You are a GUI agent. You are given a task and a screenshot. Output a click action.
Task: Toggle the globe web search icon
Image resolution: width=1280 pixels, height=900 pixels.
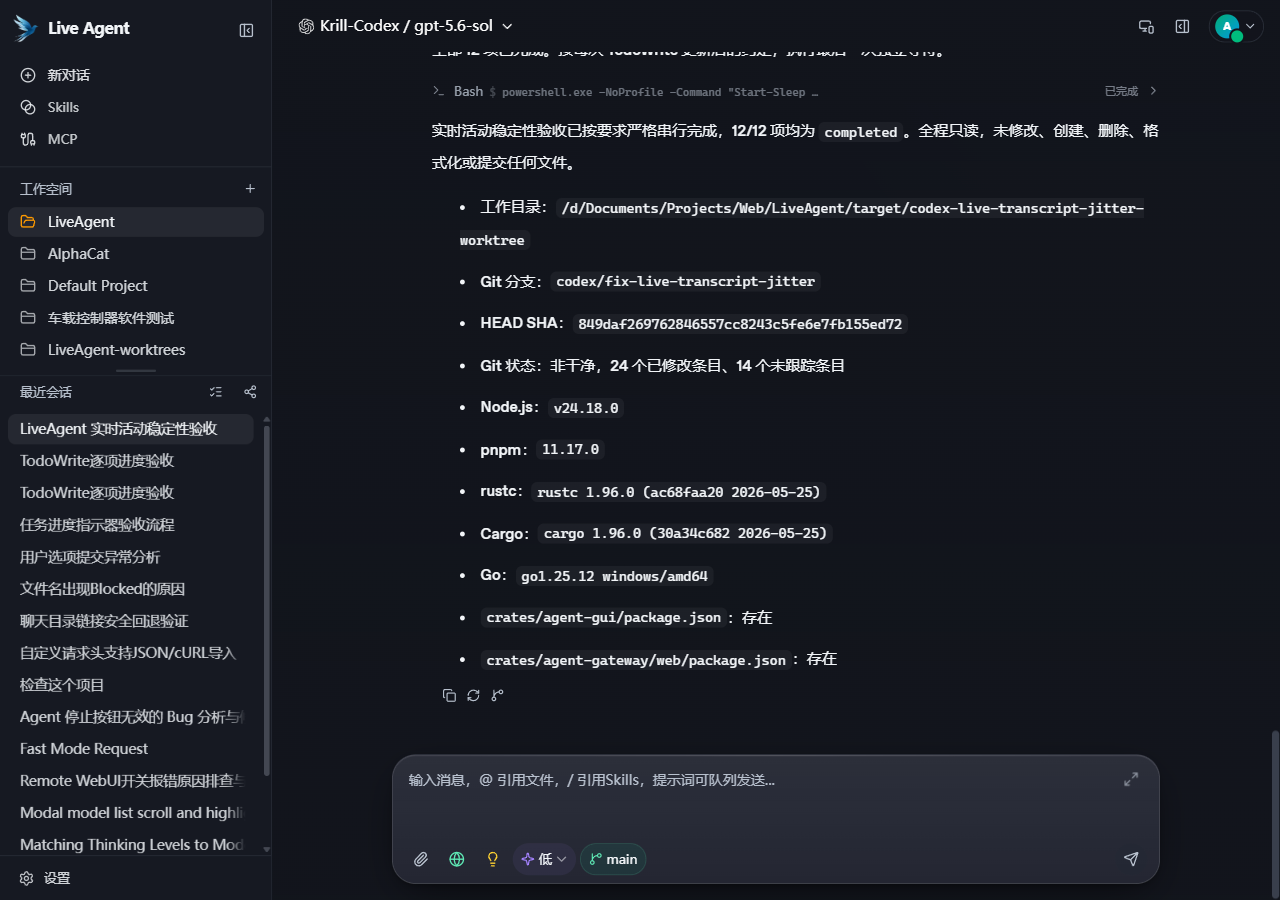click(x=457, y=859)
